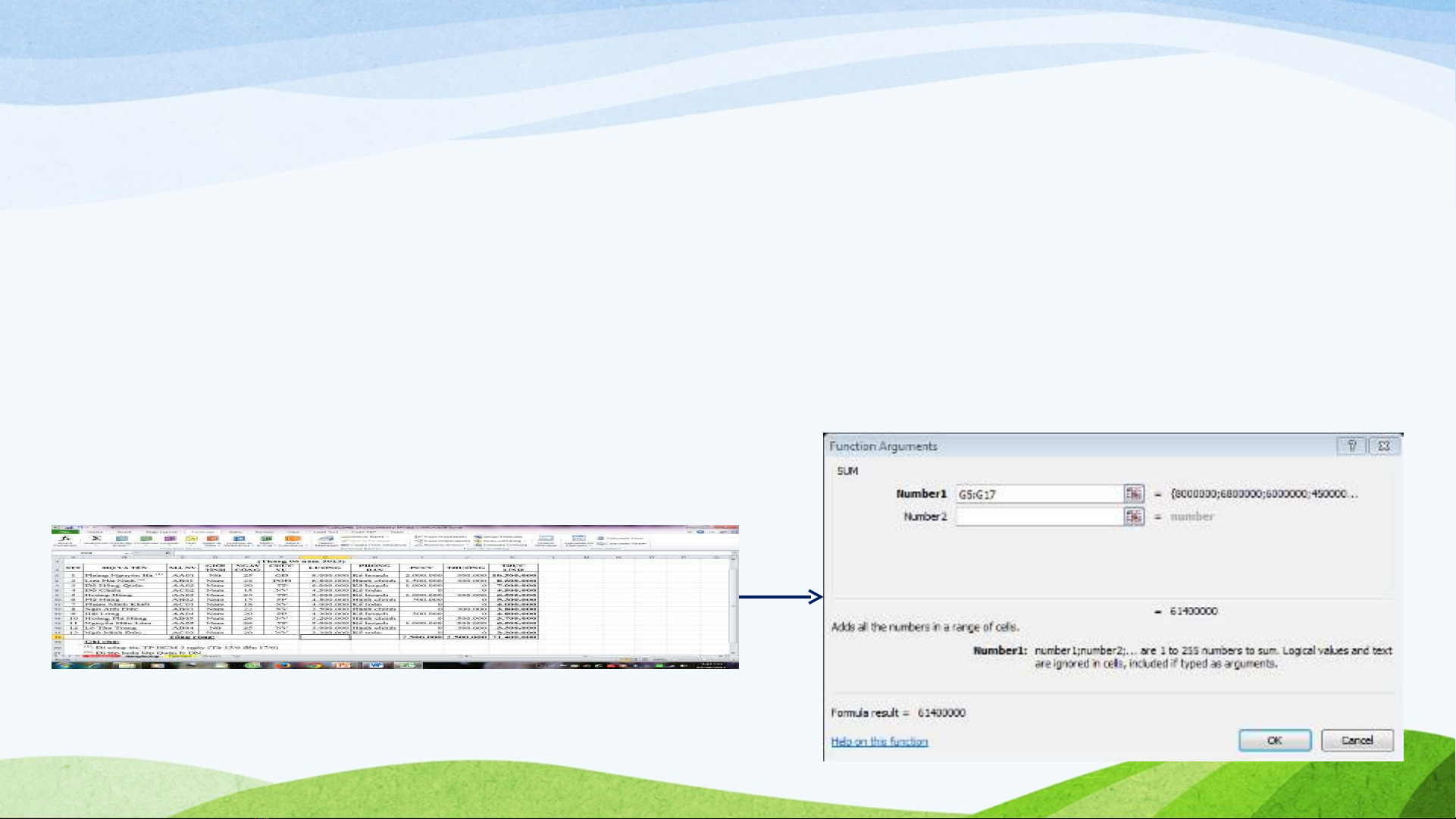This screenshot has width=1456, height=819.
Task: Click into the Number1 field containing G5:G17
Action: click(x=1038, y=494)
